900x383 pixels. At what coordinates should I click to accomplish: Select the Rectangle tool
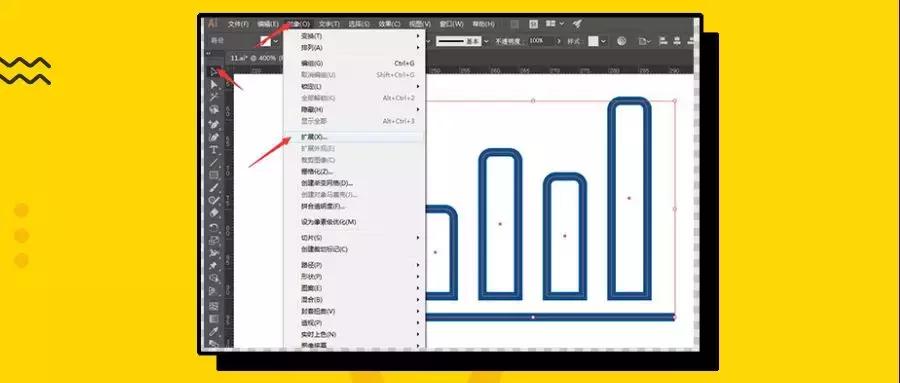[214, 175]
